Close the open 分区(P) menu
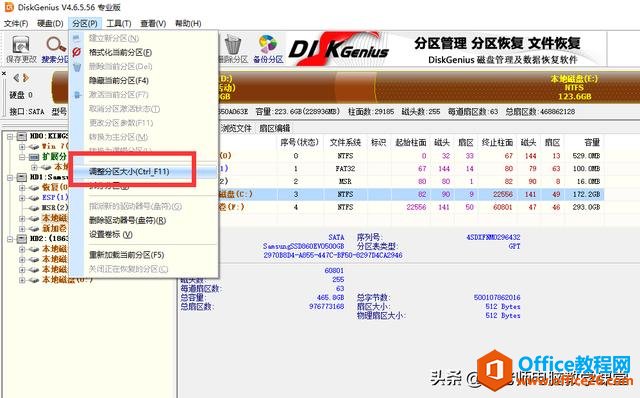This screenshot has width=640, height=398. [x=85, y=24]
